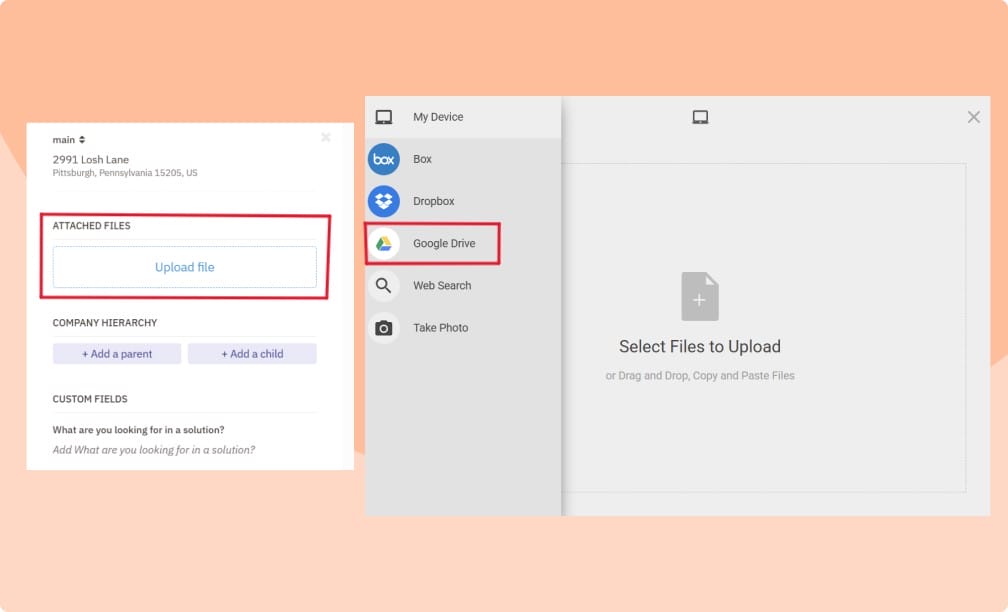The width and height of the screenshot is (1008, 612).
Task: Click the Select Files to Upload drop area
Action: (x=700, y=347)
